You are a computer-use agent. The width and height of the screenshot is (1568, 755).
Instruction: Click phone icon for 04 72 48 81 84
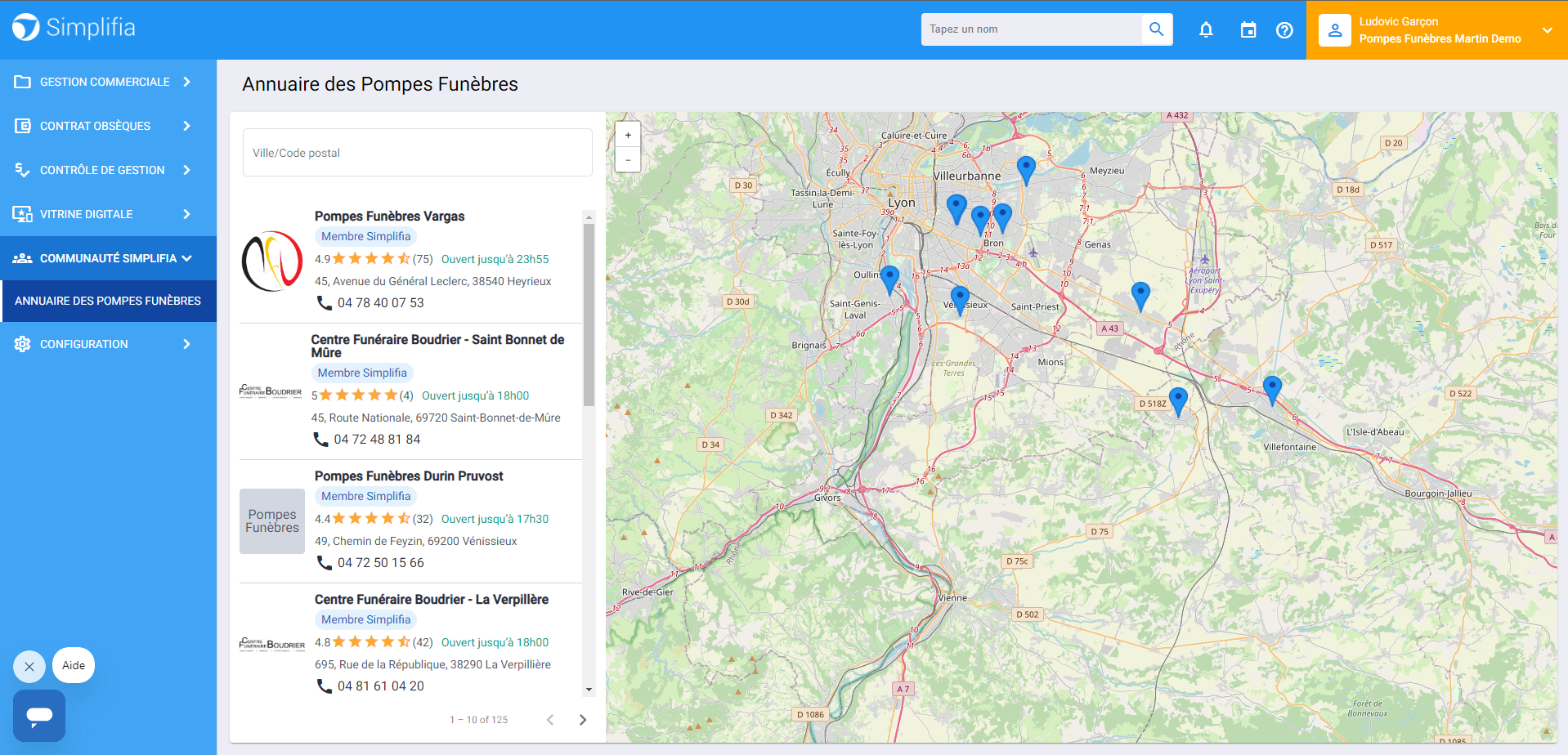(321, 439)
